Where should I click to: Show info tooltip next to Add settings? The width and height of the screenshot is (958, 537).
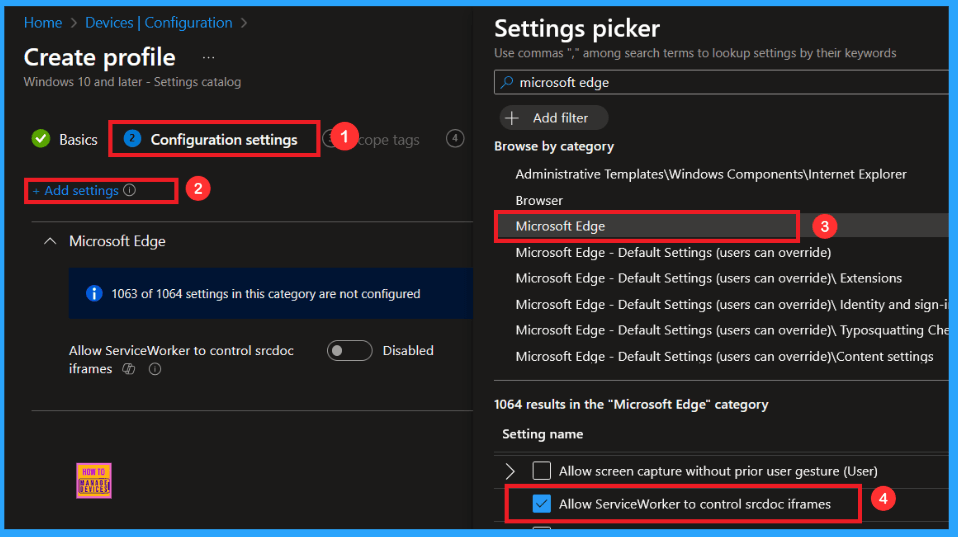pos(130,190)
